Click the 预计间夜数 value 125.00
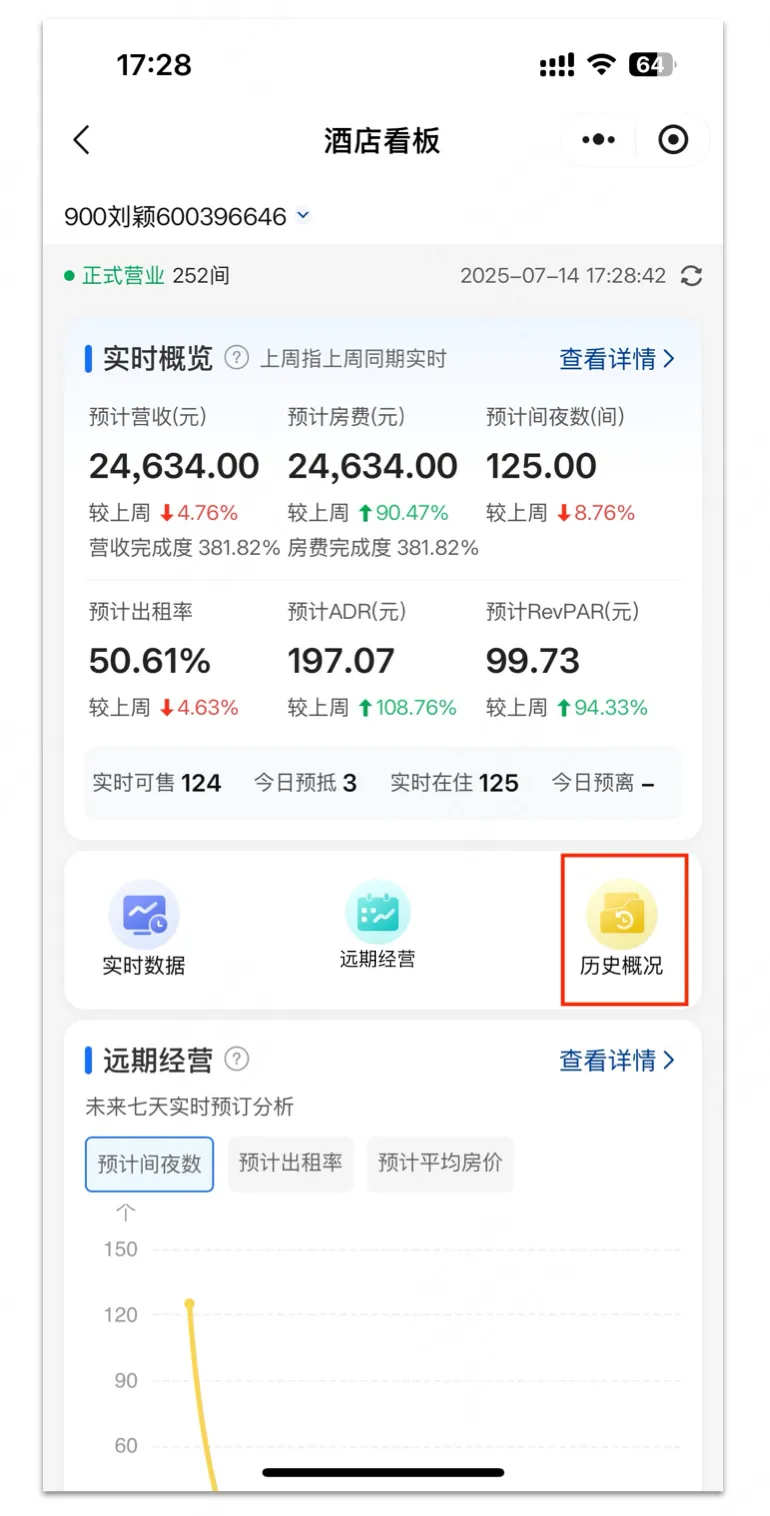This screenshot has height=1516, width=770. point(541,466)
